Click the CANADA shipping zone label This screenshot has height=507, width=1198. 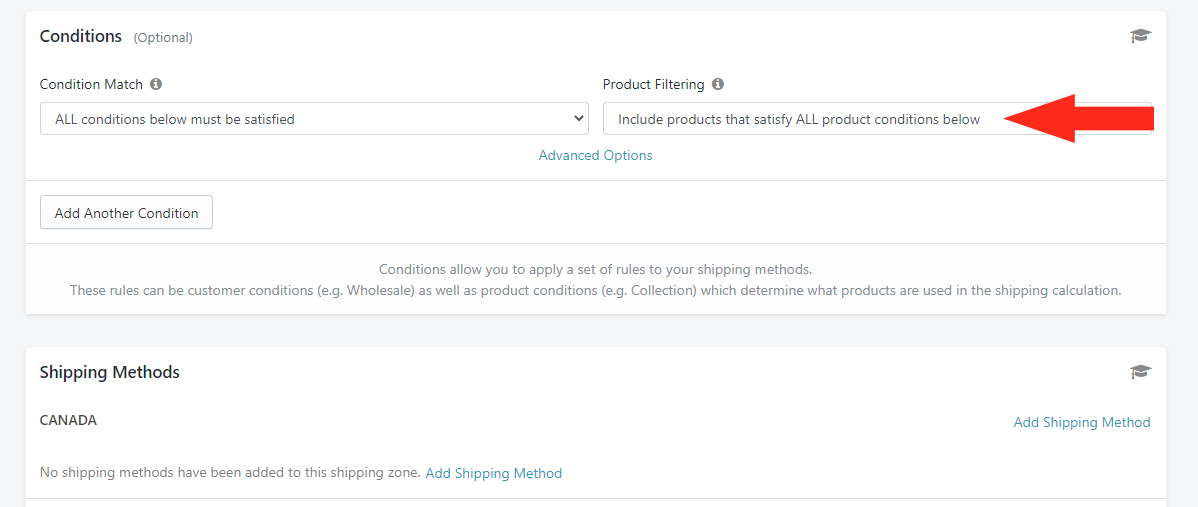pos(68,420)
